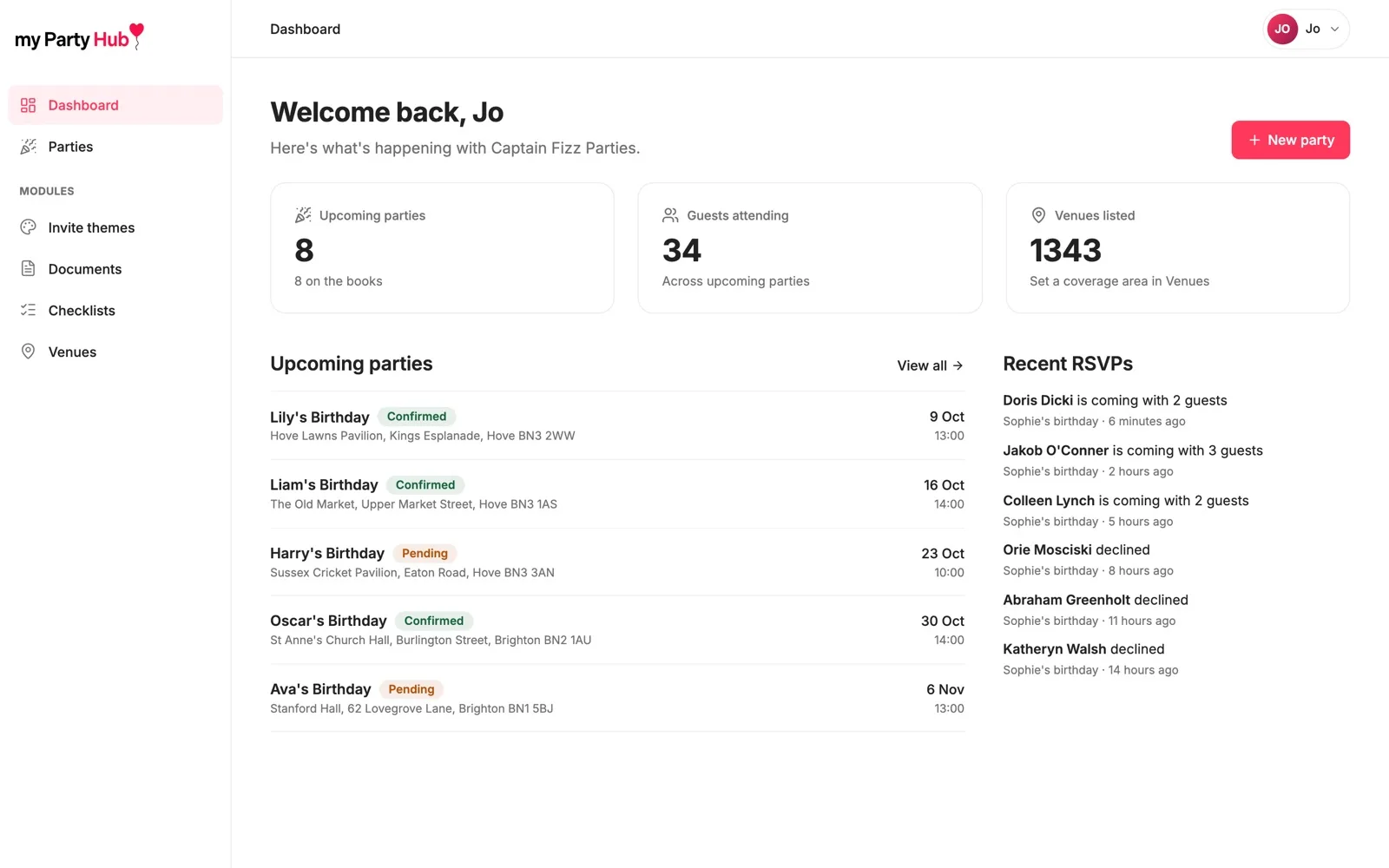Click the Venues listed 1343 value
1389x868 pixels.
[1065, 250]
